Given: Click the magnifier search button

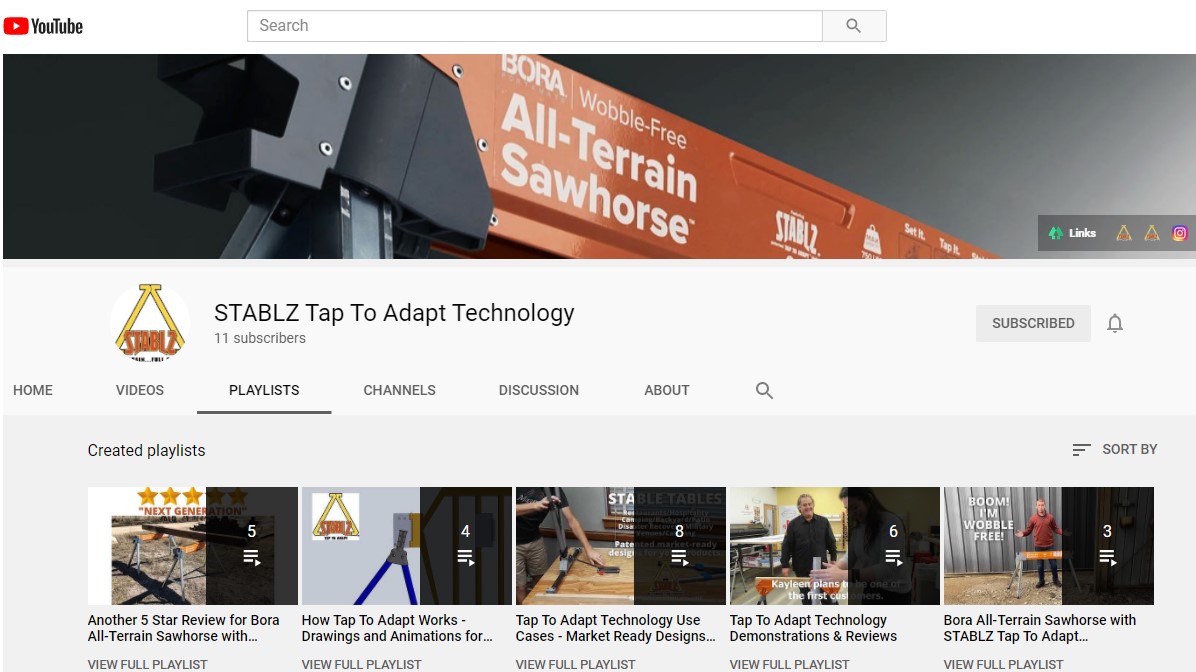Looking at the screenshot, I should [854, 26].
